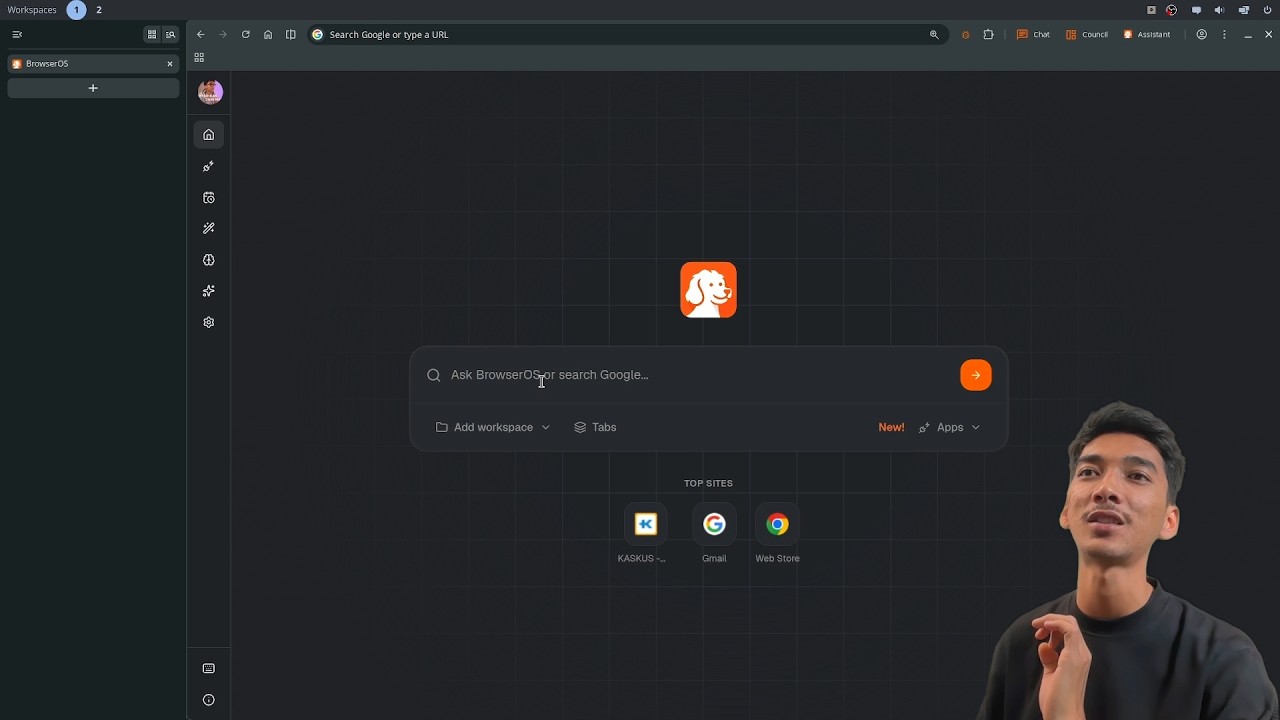The image size is (1280, 720).
Task: Submit the query with orange arrow button
Action: [x=976, y=375]
